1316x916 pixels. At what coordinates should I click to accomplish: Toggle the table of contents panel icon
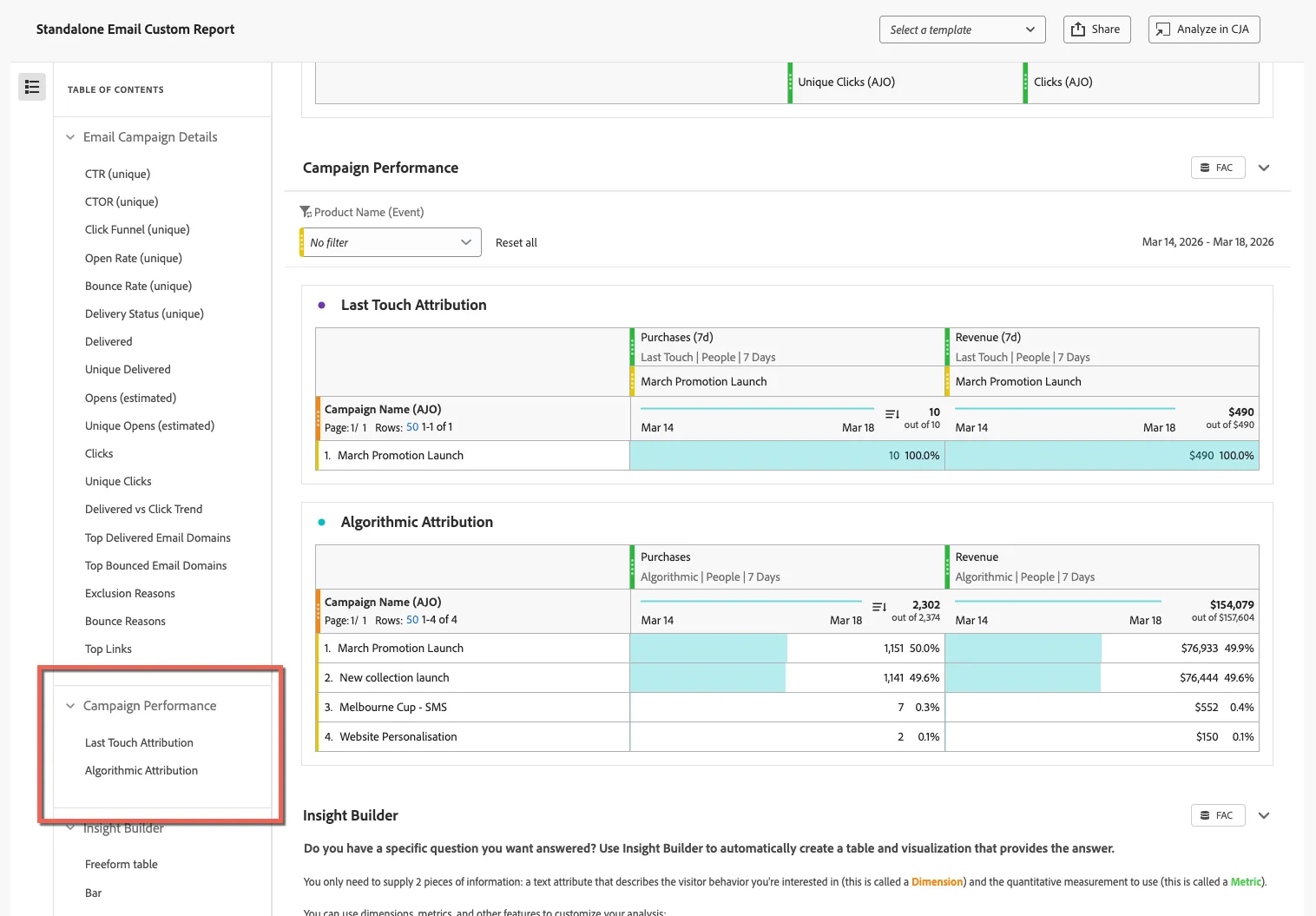coord(32,86)
